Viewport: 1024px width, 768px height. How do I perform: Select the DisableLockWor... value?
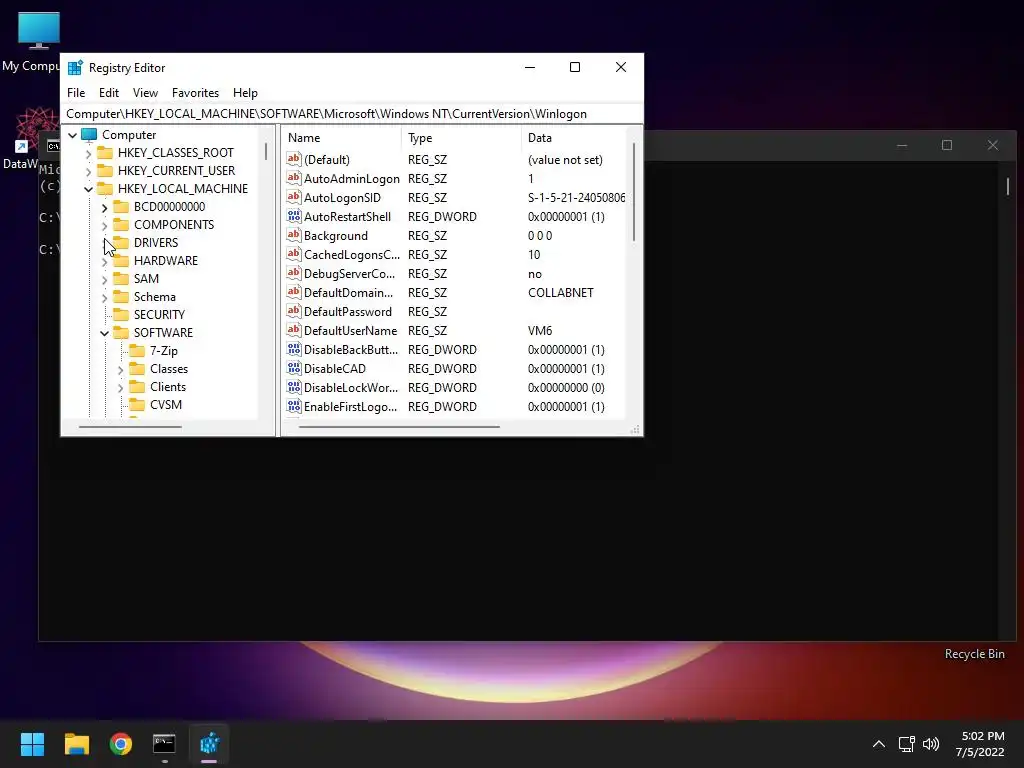pyautogui.click(x=351, y=387)
